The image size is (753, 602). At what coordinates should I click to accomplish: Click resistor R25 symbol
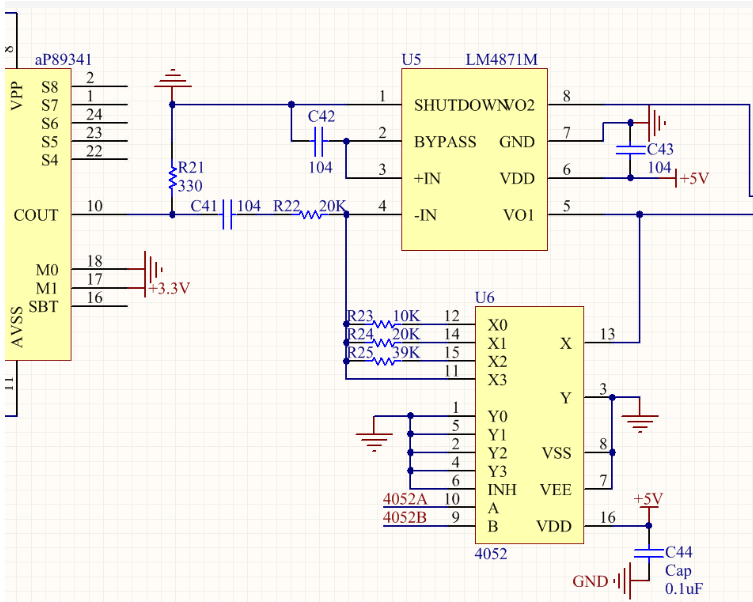[x=383, y=361]
